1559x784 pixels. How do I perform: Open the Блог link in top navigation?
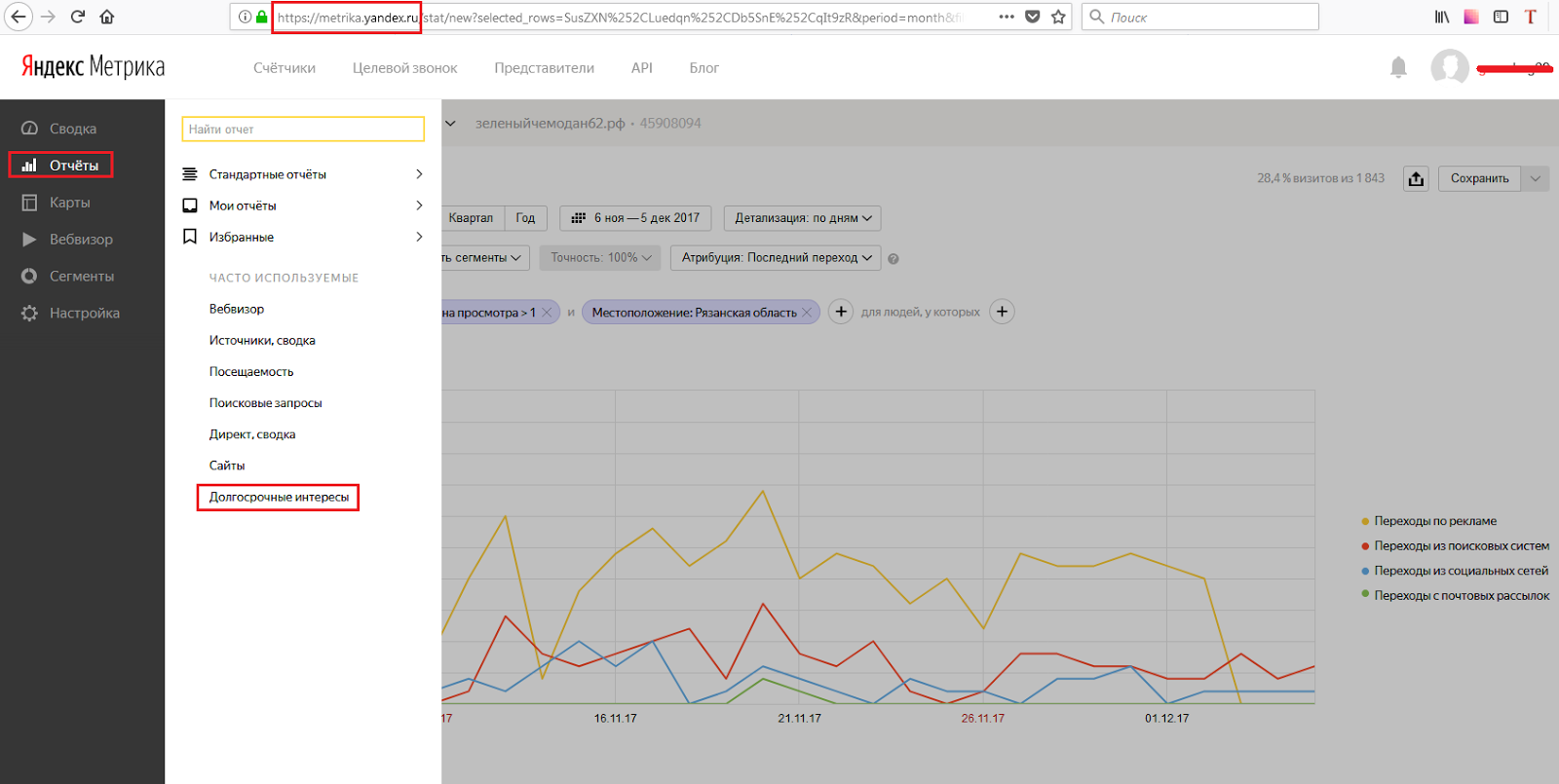(x=704, y=68)
